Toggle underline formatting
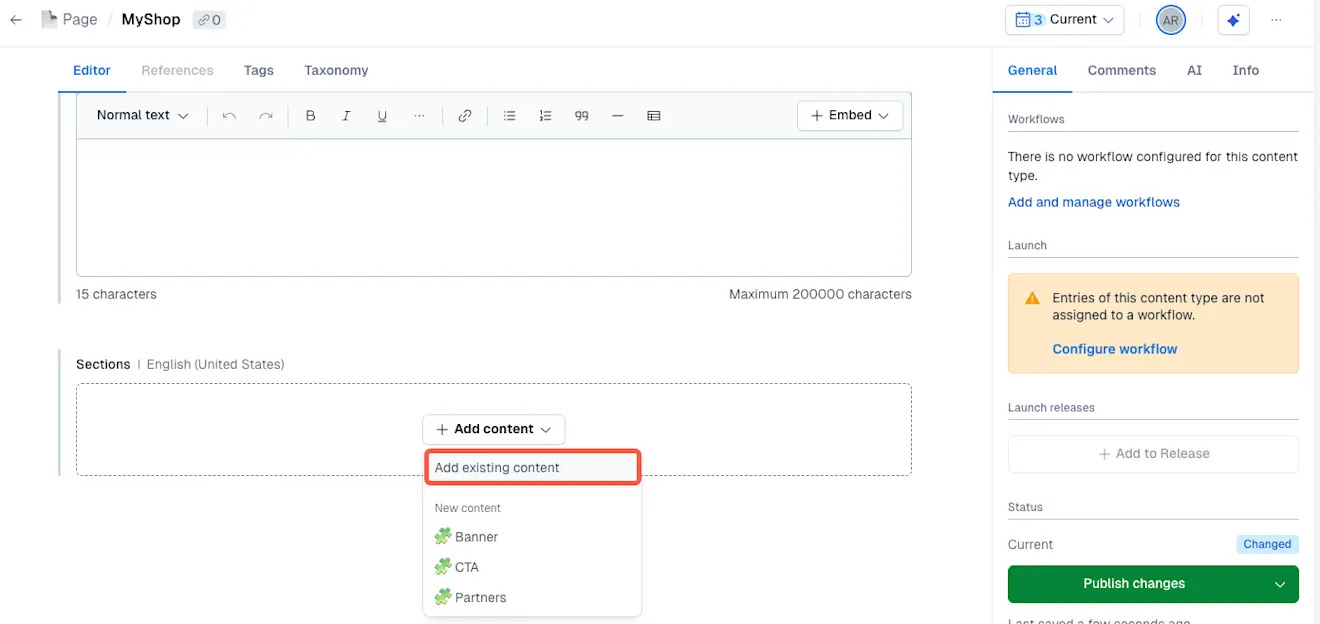Screen dimensions: 1320x624 (x=382, y=115)
